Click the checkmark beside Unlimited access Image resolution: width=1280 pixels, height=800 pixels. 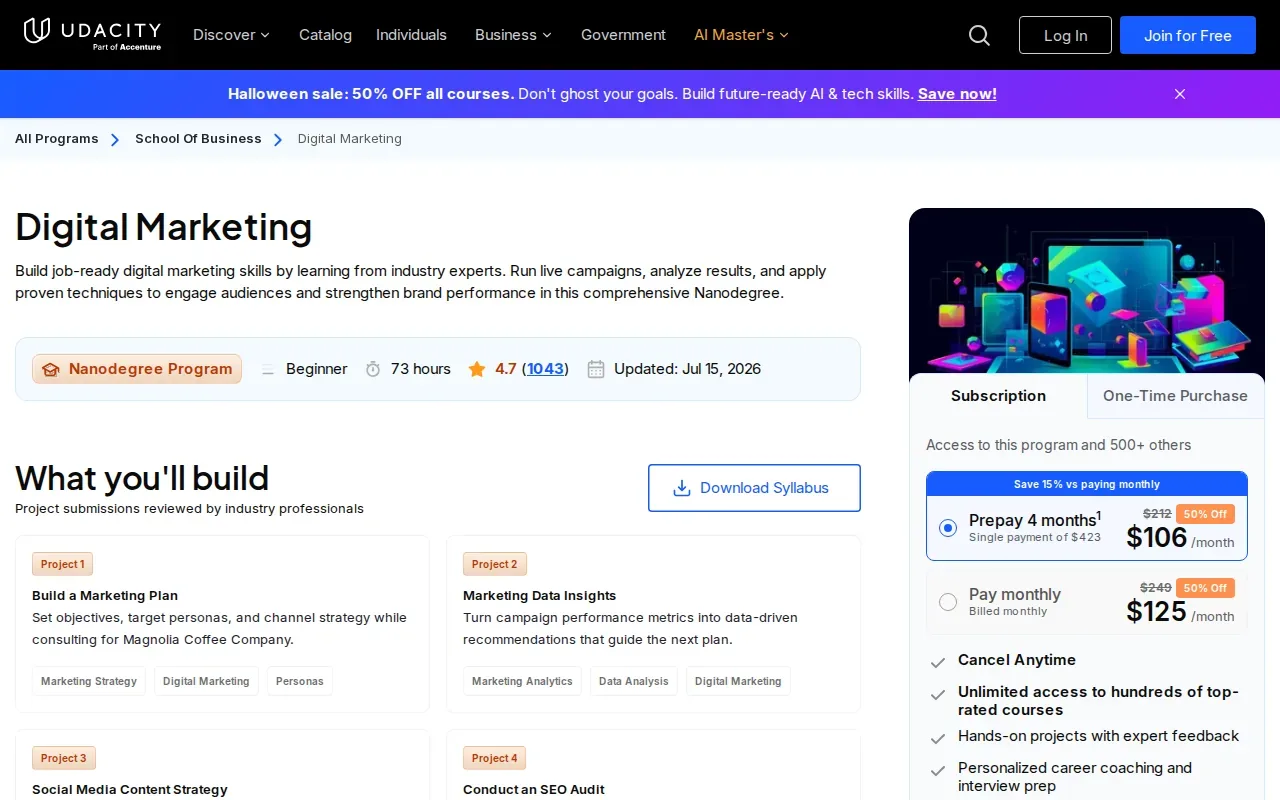click(x=938, y=695)
